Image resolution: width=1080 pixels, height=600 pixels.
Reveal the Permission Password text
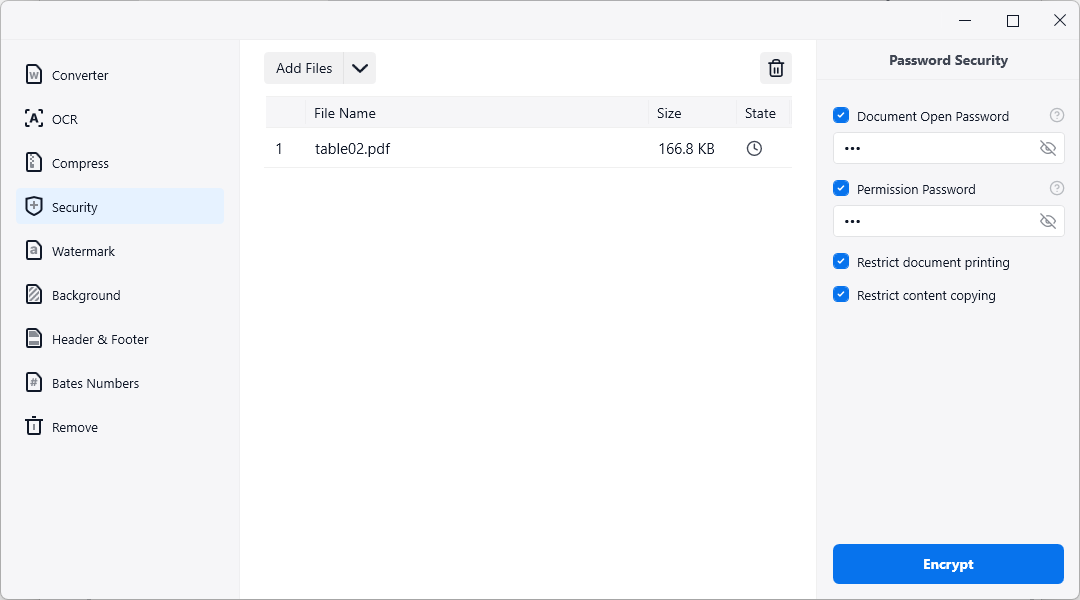[x=1047, y=221]
